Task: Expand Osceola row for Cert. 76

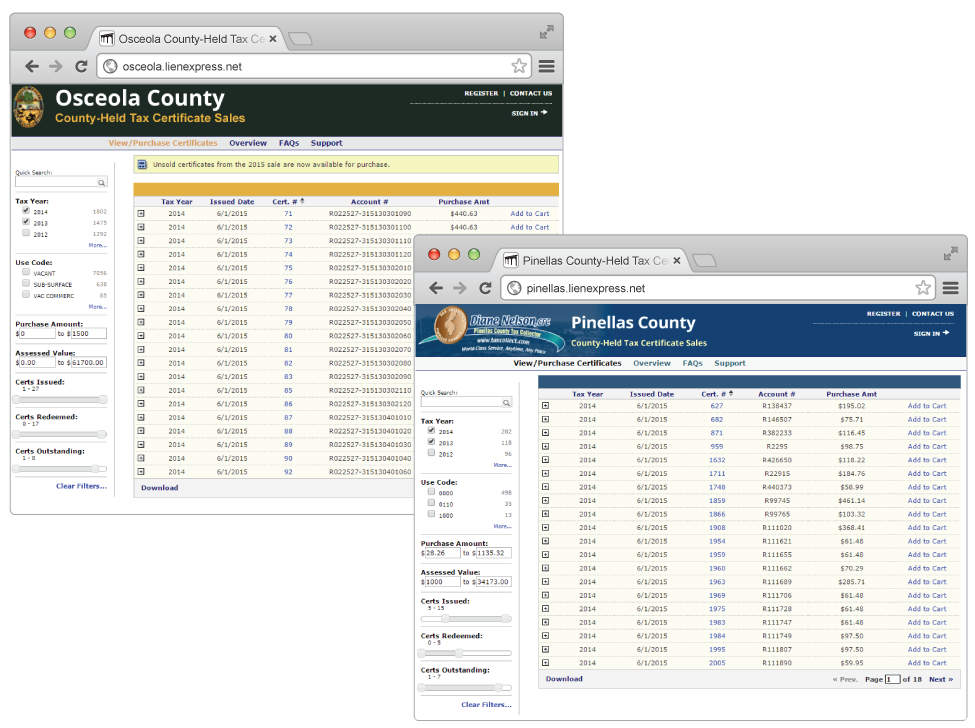Action: (x=141, y=281)
